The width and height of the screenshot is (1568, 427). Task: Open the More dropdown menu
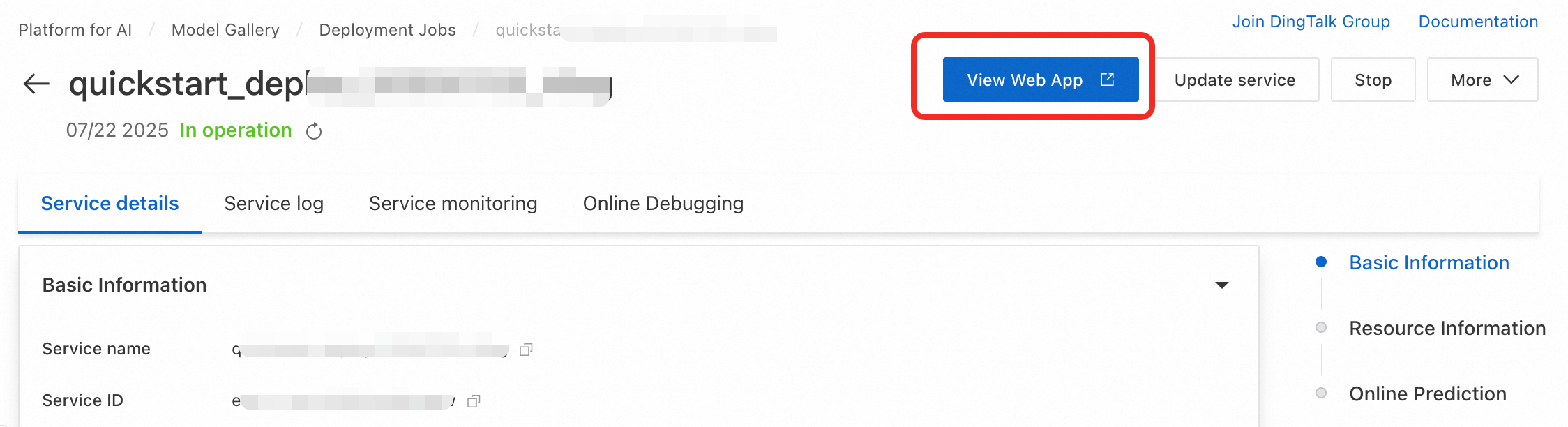coord(1482,80)
